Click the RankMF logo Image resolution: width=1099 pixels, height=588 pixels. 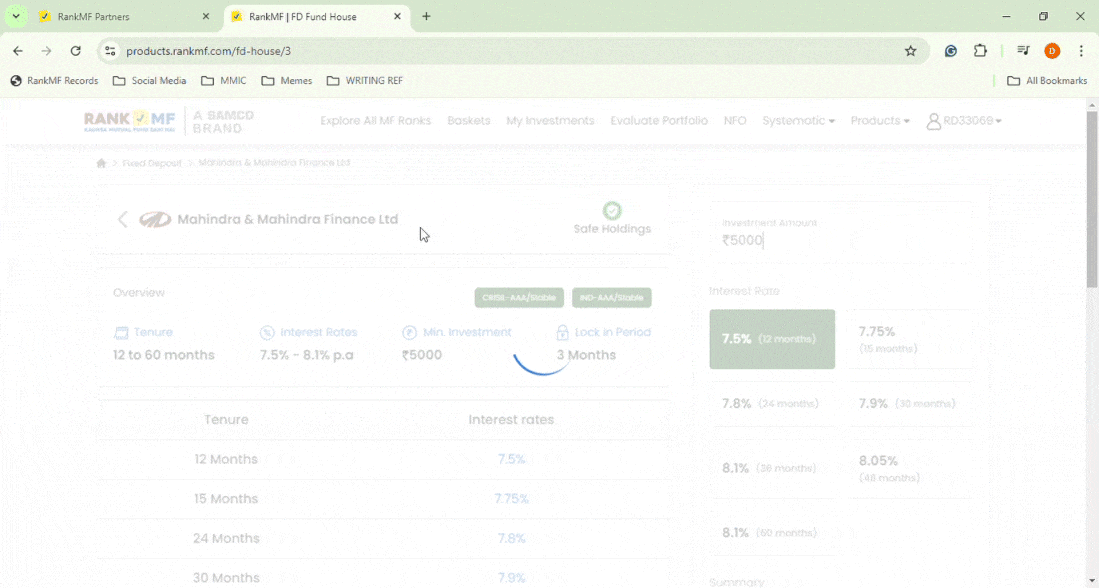point(130,121)
